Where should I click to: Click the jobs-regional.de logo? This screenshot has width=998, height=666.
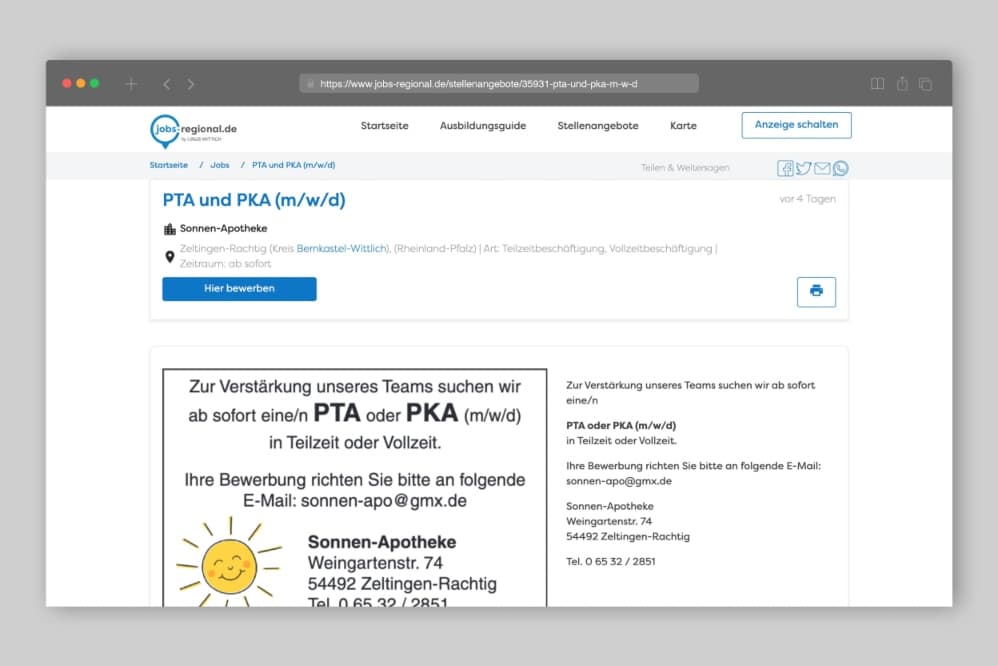193,131
